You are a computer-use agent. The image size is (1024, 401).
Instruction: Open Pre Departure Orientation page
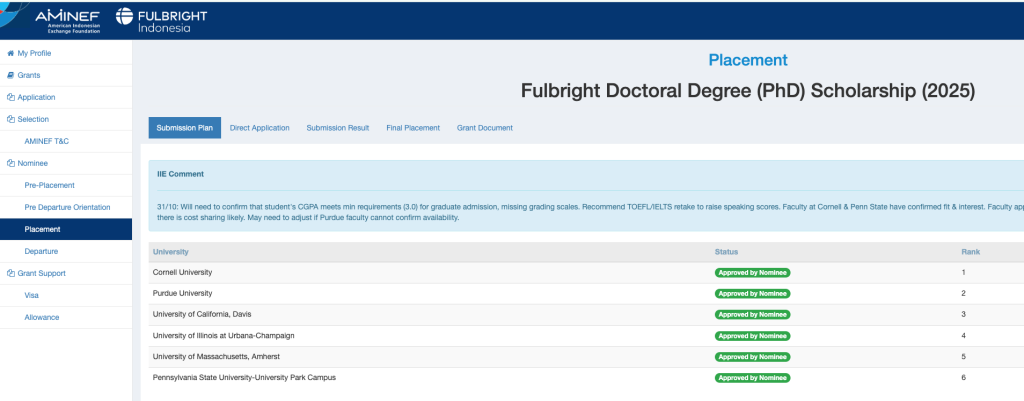coord(69,207)
